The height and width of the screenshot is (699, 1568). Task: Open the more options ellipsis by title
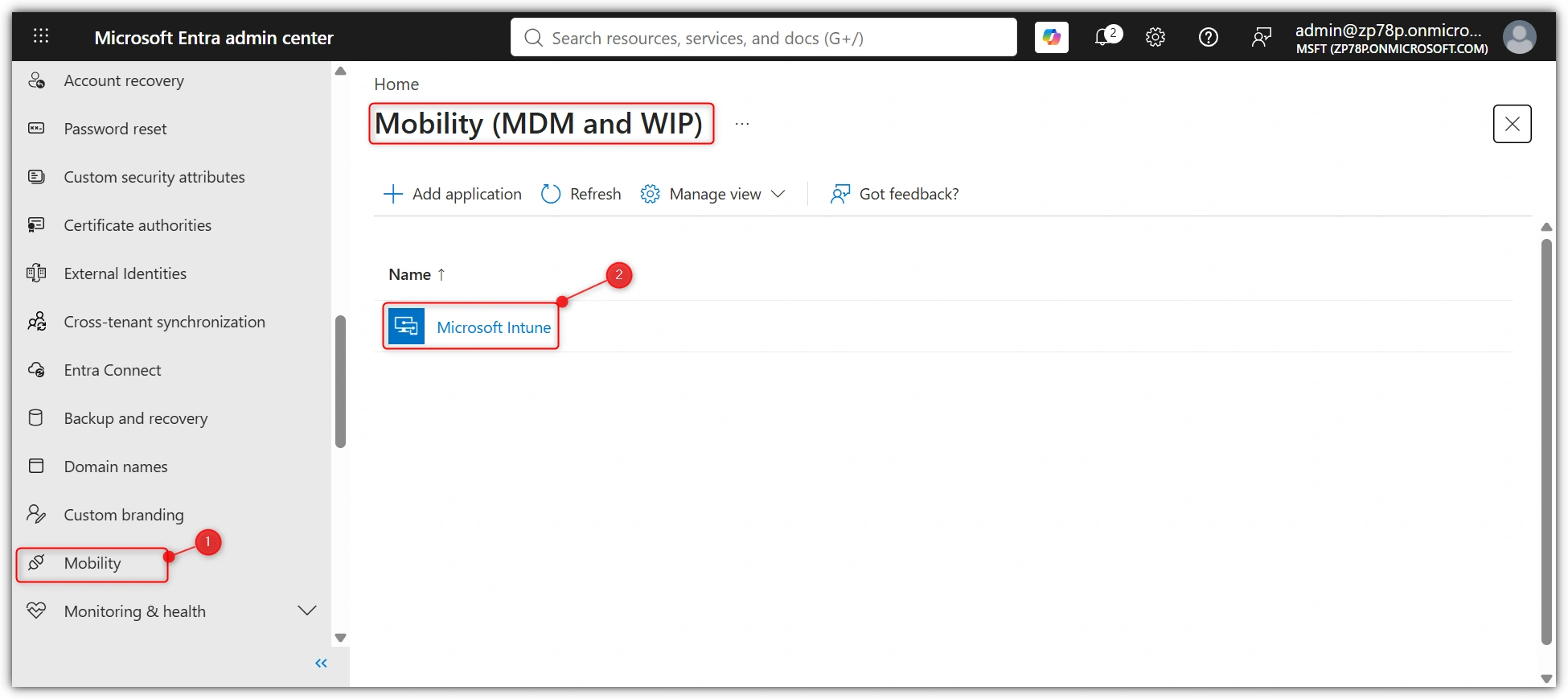tap(742, 124)
